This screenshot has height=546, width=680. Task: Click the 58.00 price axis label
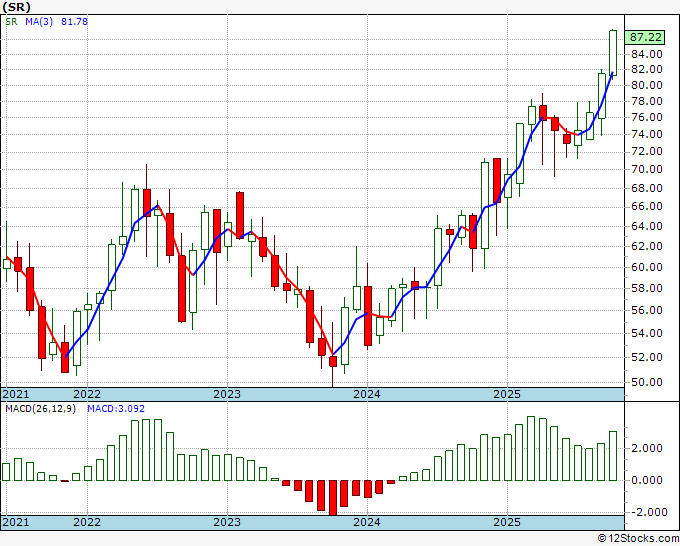pyautogui.click(x=646, y=288)
